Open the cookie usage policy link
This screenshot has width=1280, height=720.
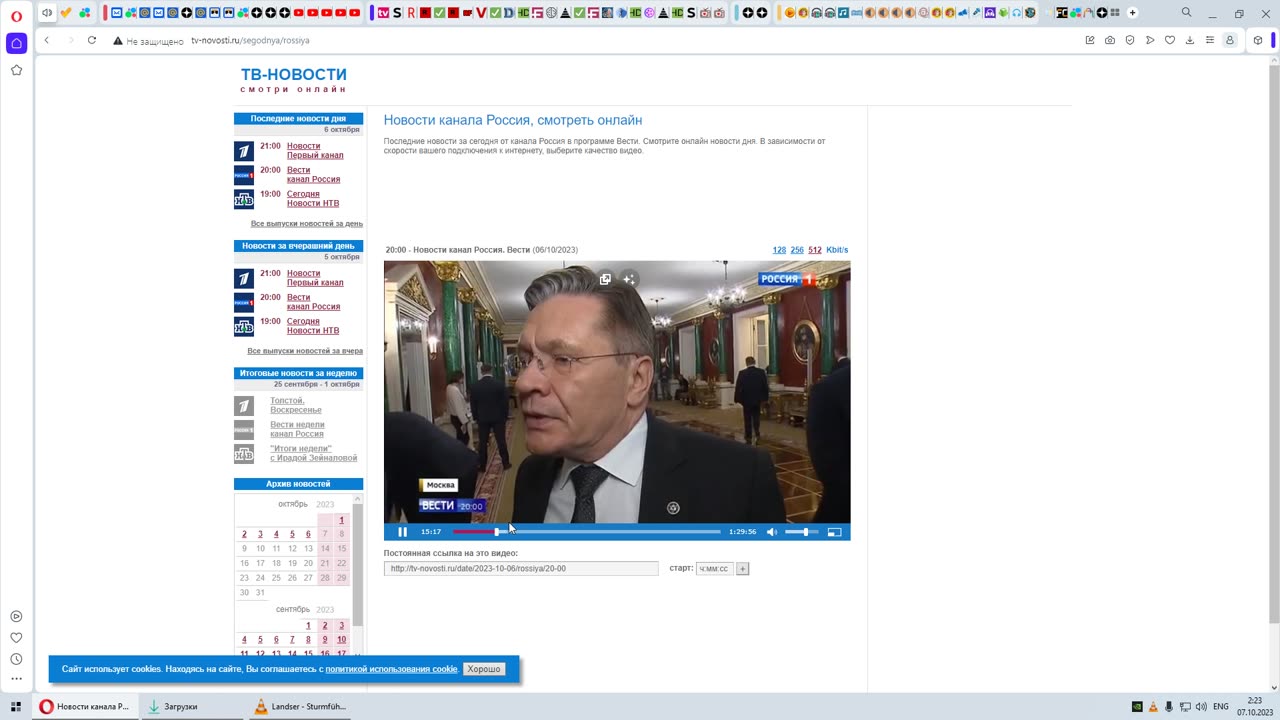[392, 669]
